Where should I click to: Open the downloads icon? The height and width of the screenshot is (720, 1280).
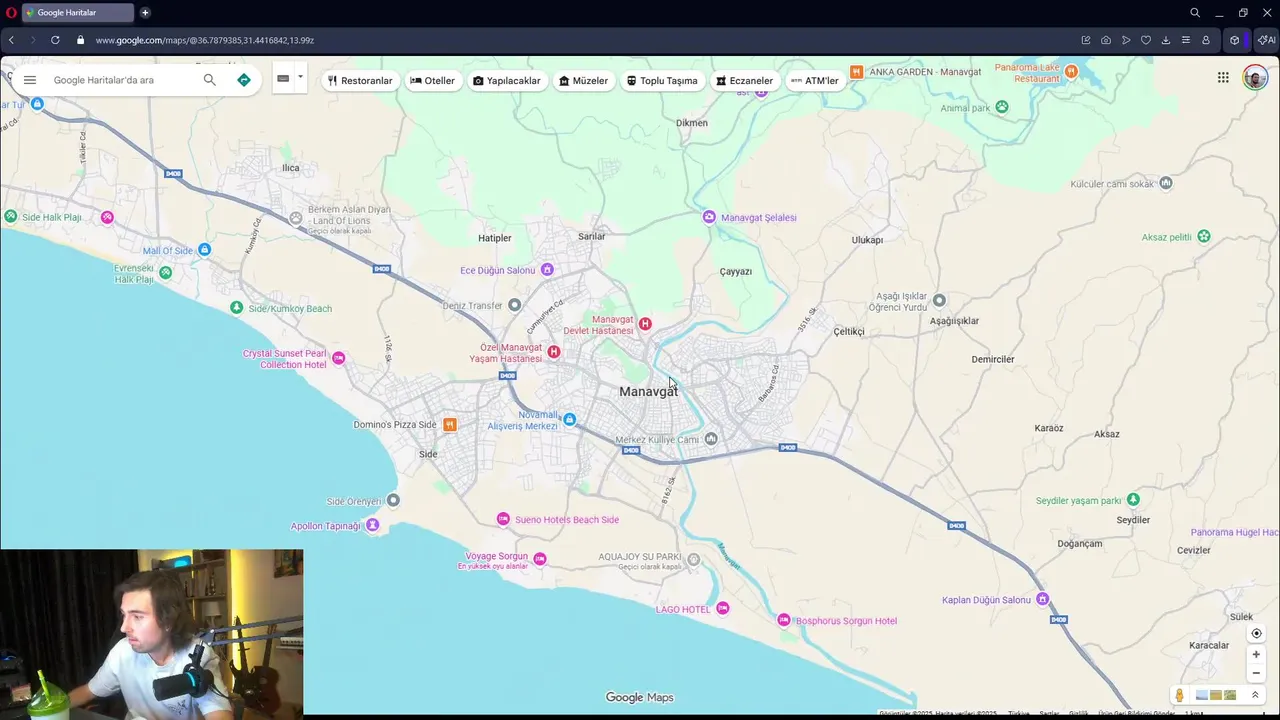(x=1166, y=40)
